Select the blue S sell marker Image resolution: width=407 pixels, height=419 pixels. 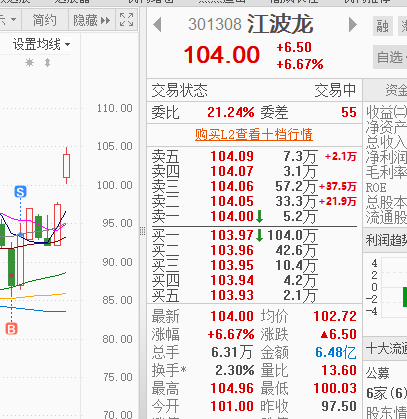click(x=20, y=192)
